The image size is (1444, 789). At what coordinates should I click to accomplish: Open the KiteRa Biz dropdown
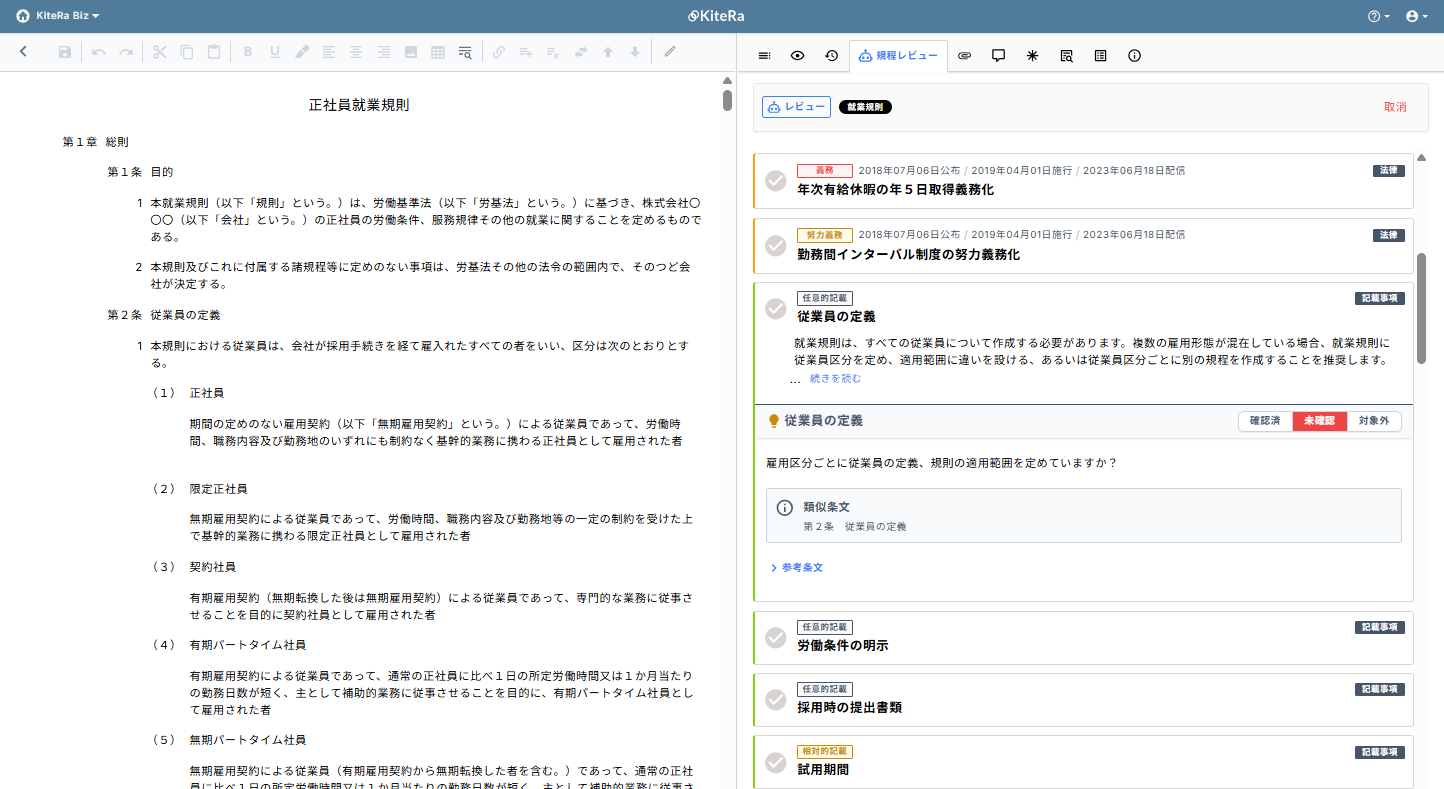[x=57, y=15]
